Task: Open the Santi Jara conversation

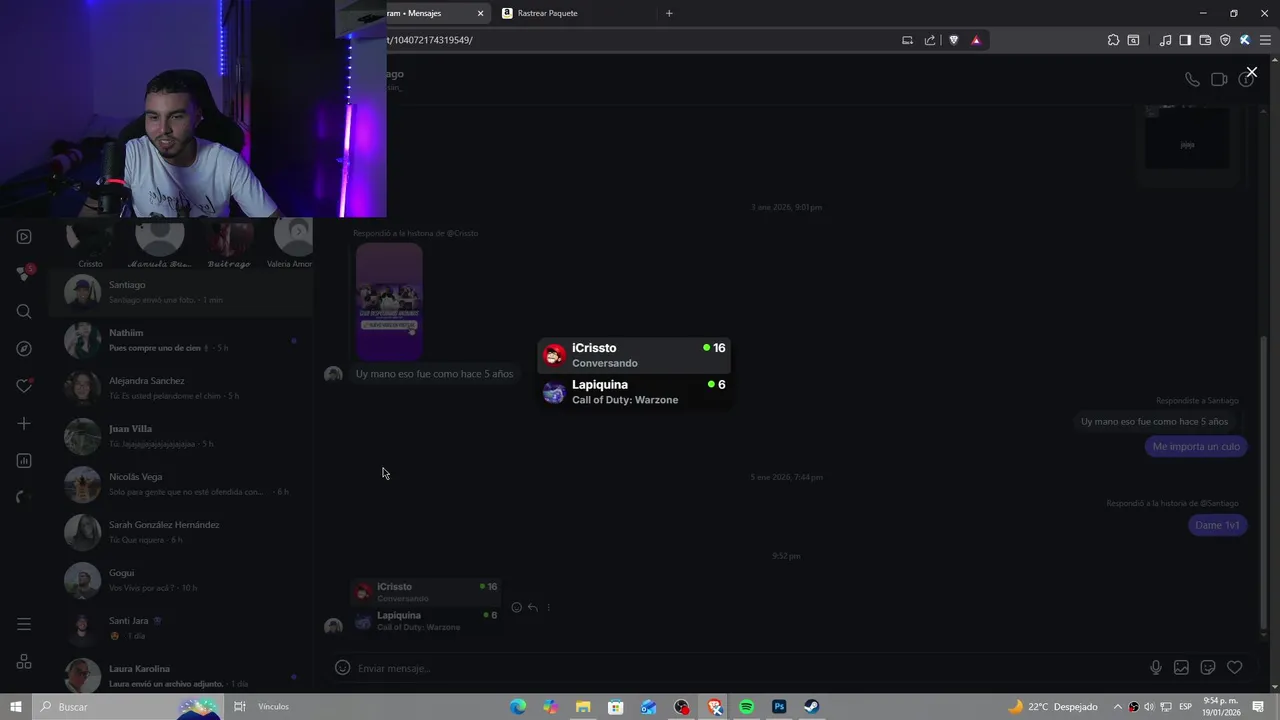Action: coord(182,628)
